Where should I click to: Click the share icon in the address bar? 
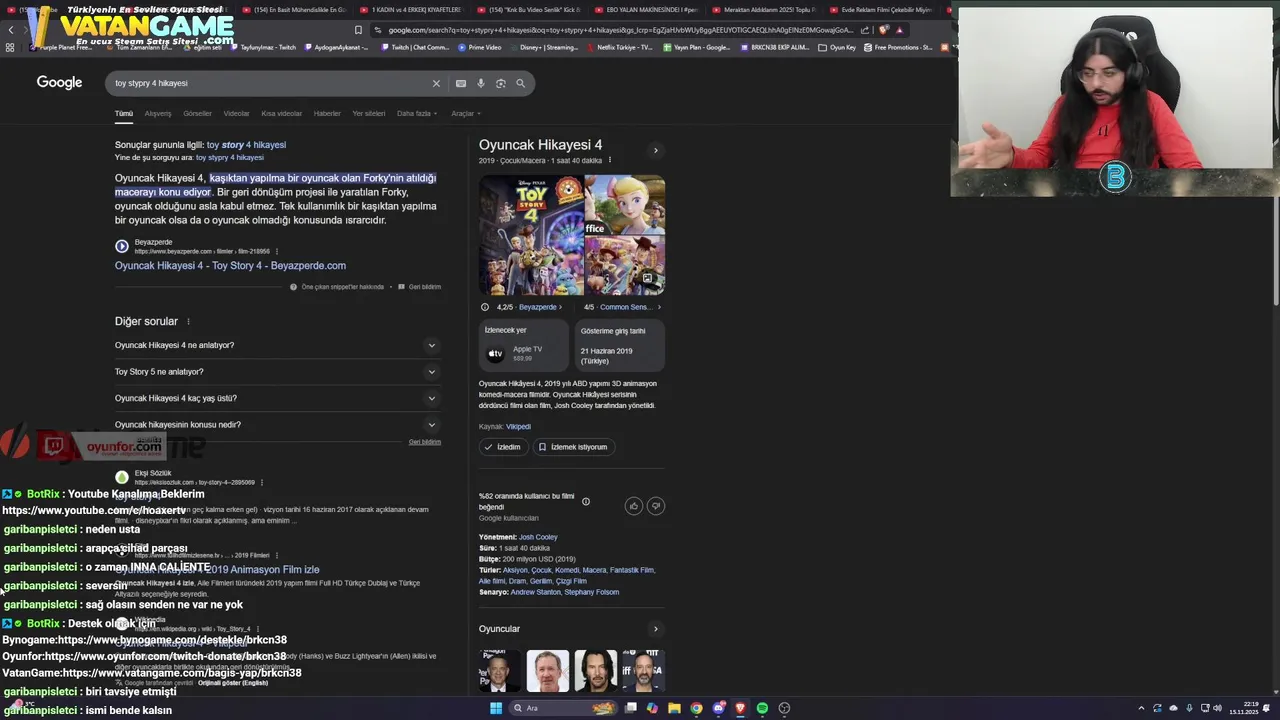(865, 30)
